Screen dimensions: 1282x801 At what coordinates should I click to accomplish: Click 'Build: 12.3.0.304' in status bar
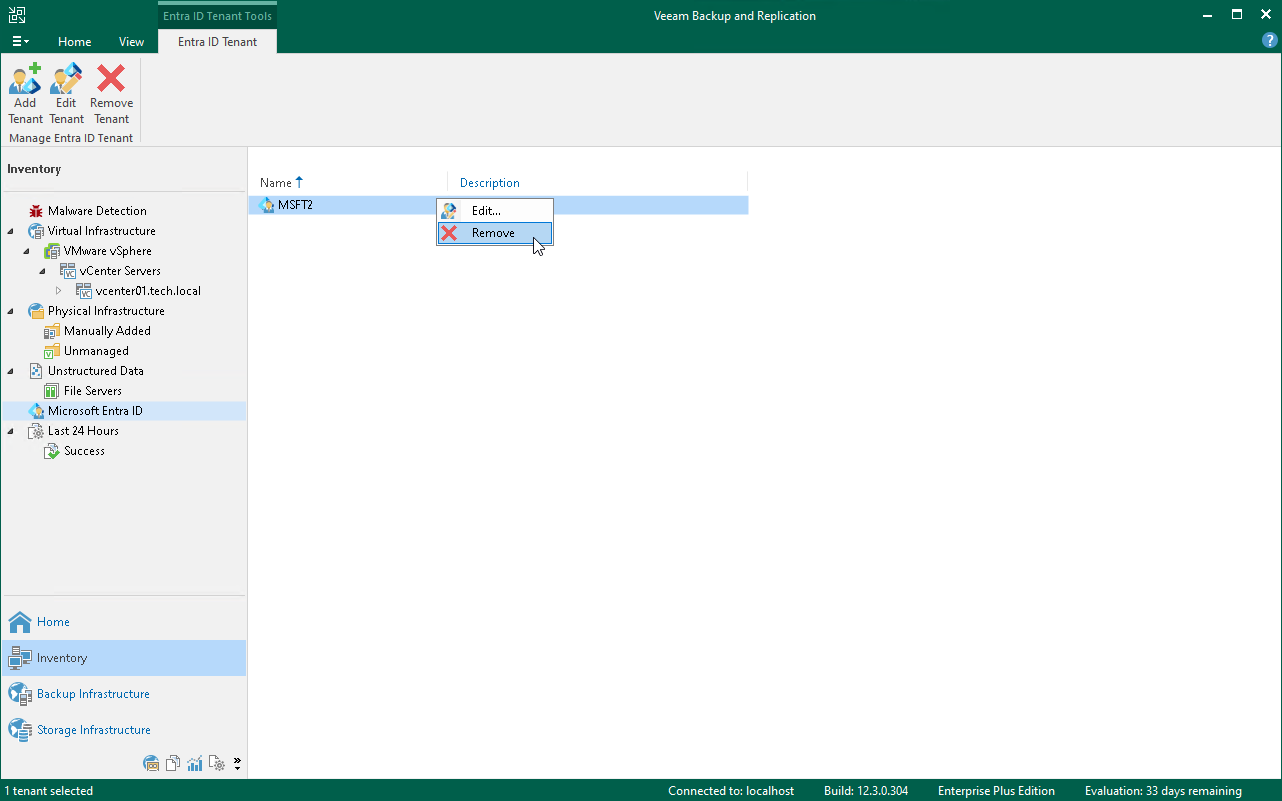[x=866, y=791]
